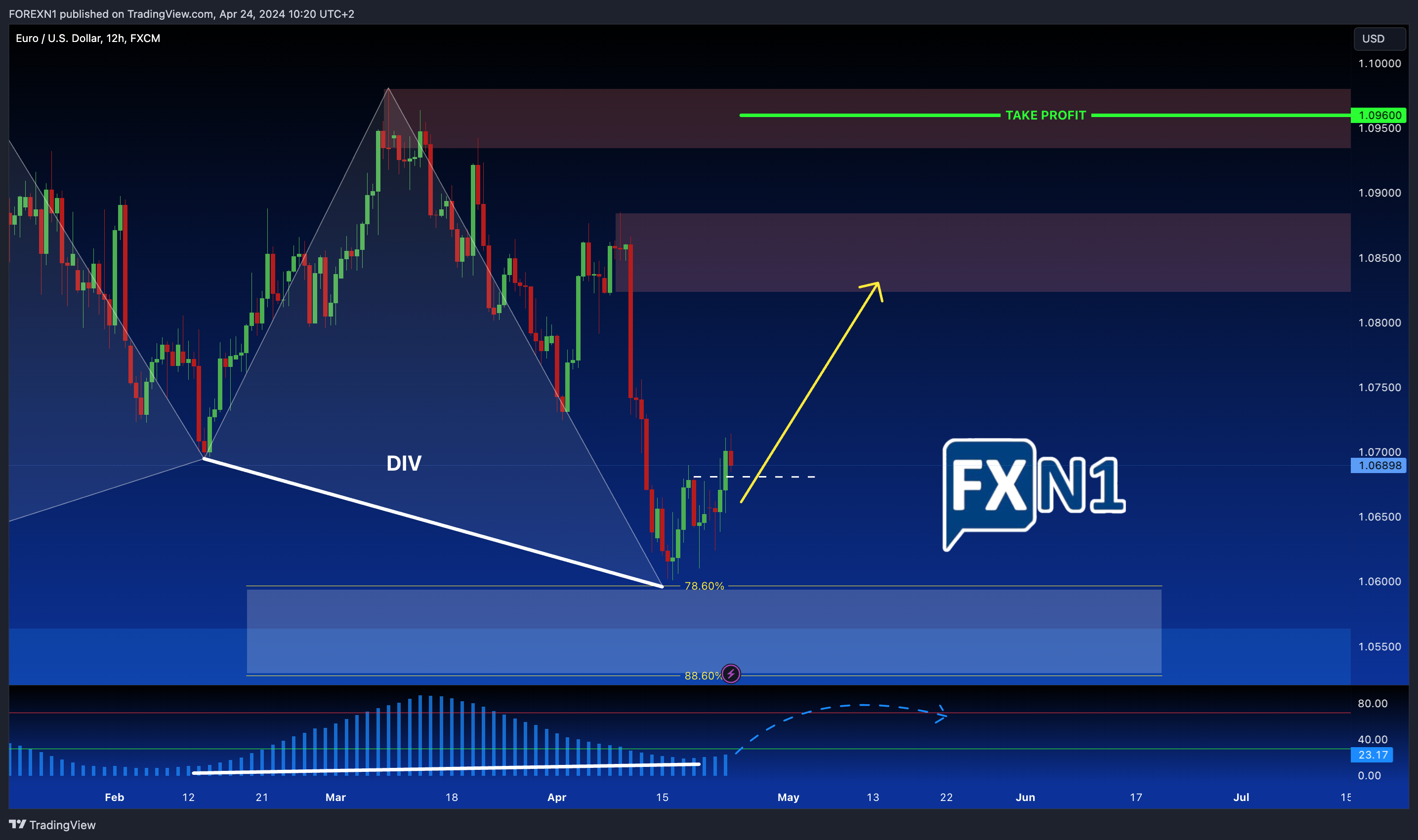This screenshot has width=1418, height=840.
Task: Click the FOREXN1 published header text
Action: point(181,14)
